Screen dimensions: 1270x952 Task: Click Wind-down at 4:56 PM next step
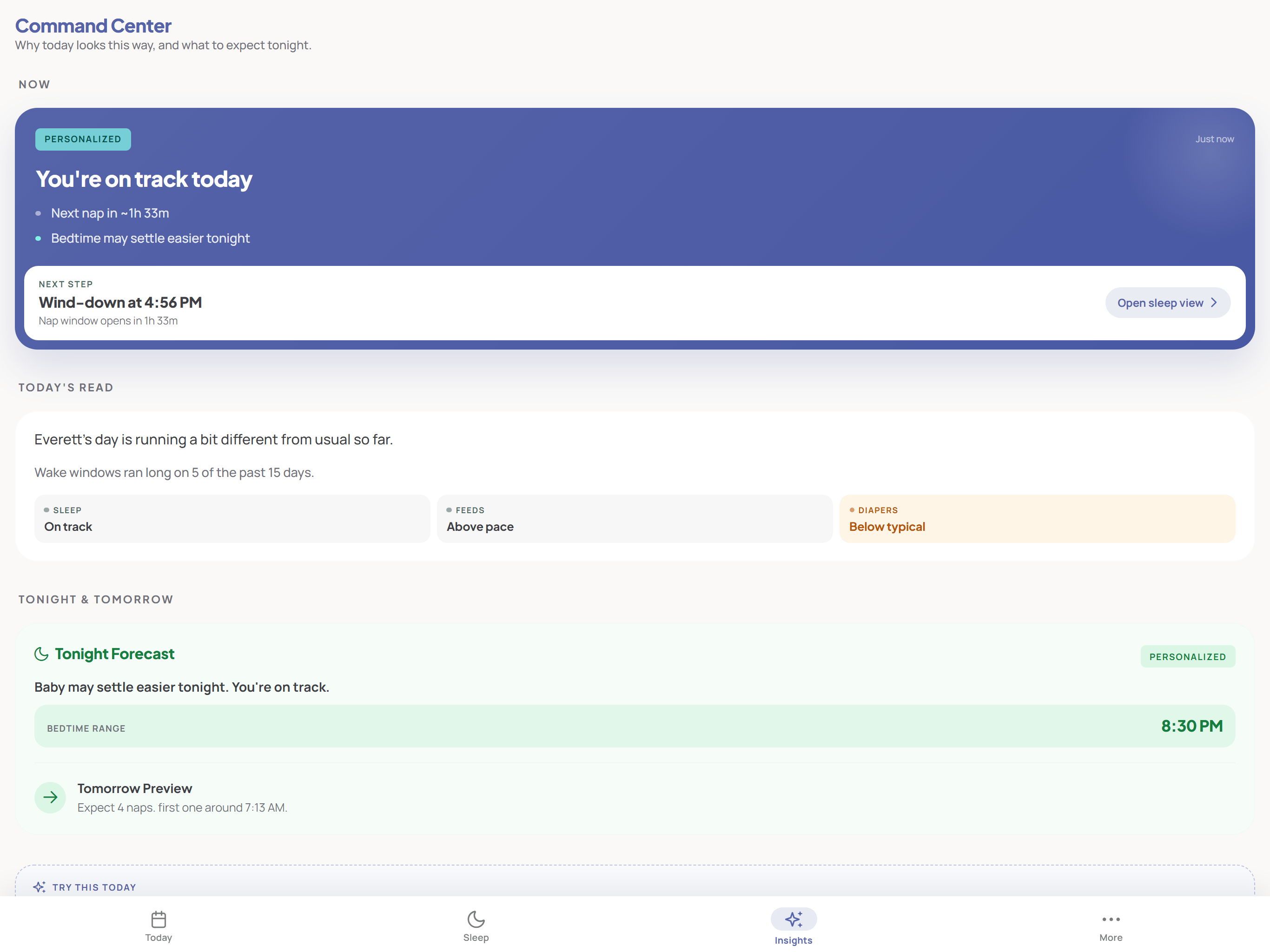[120, 303]
